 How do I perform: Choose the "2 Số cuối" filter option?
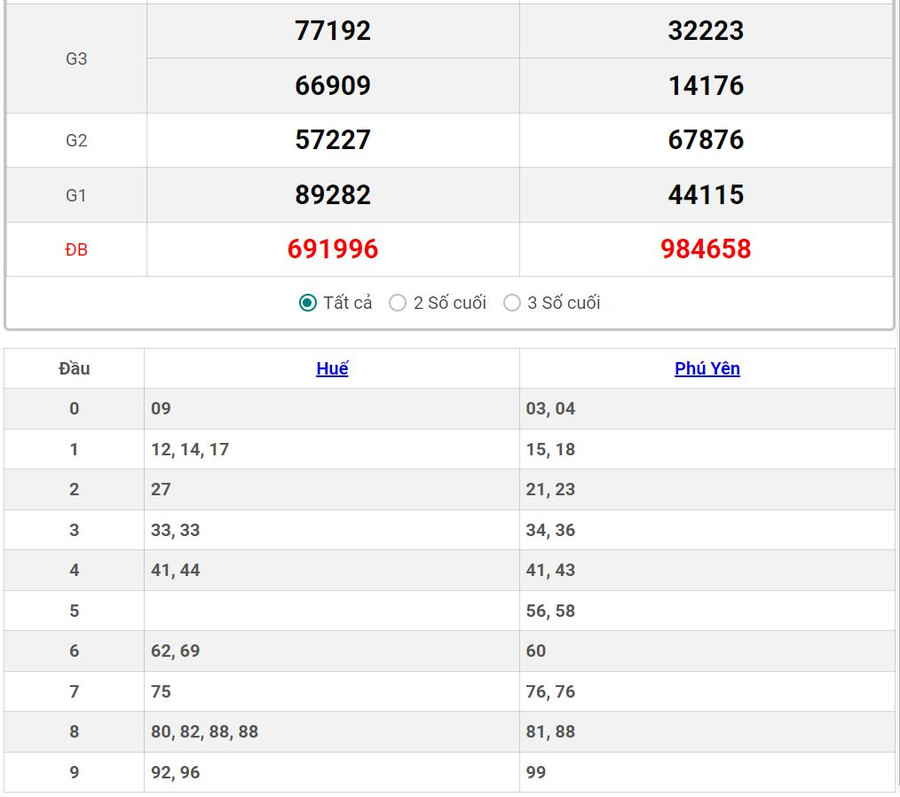click(398, 303)
